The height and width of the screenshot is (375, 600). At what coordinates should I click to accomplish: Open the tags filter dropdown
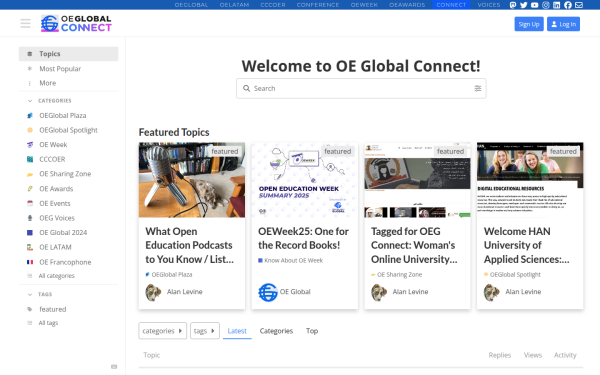point(205,331)
